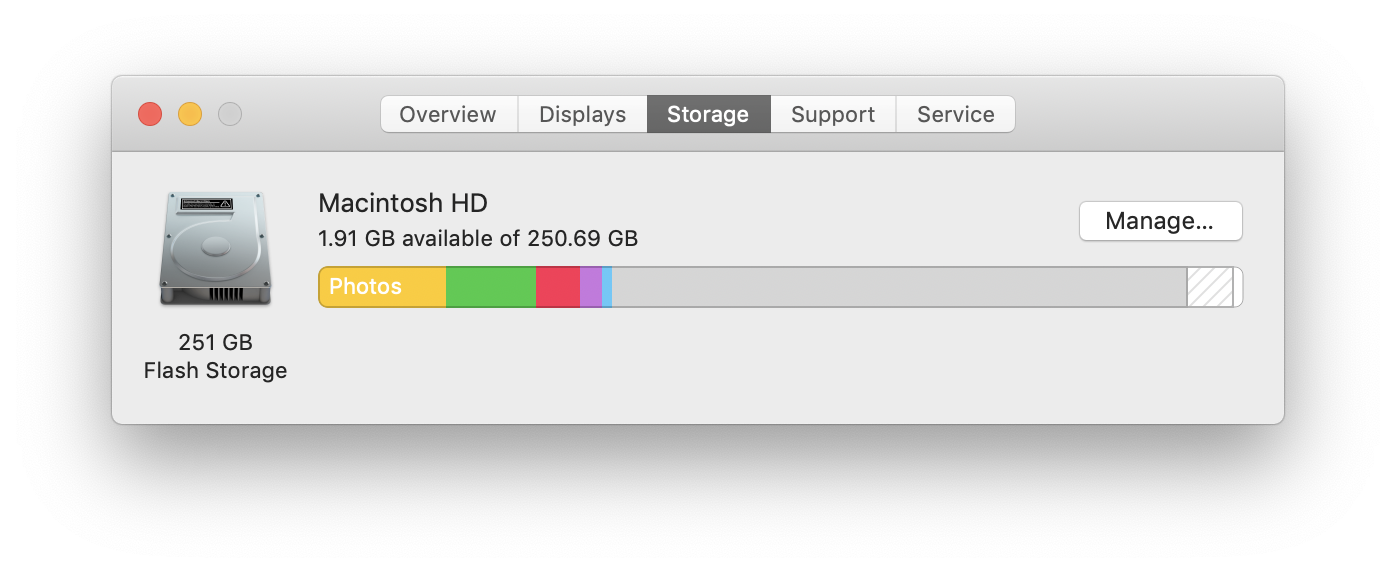Go to the Support tab
The height and width of the screenshot is (572, 1396).
833,114
